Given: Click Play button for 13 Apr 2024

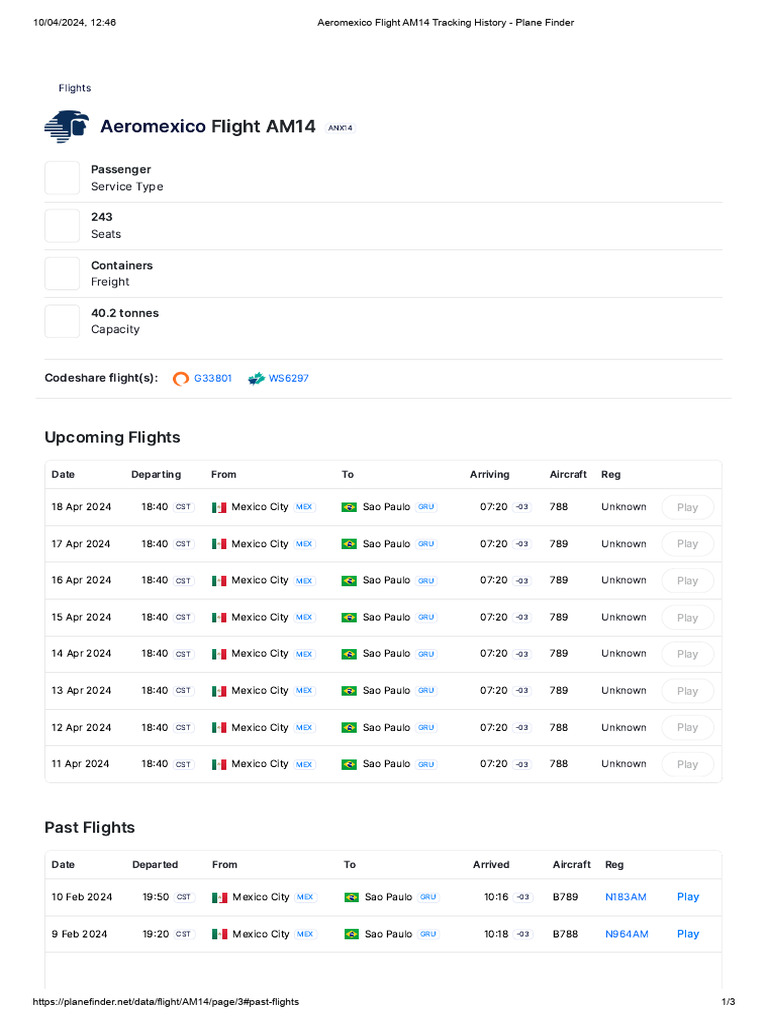Looking at the screenshot, I should [x=688, y=691].
